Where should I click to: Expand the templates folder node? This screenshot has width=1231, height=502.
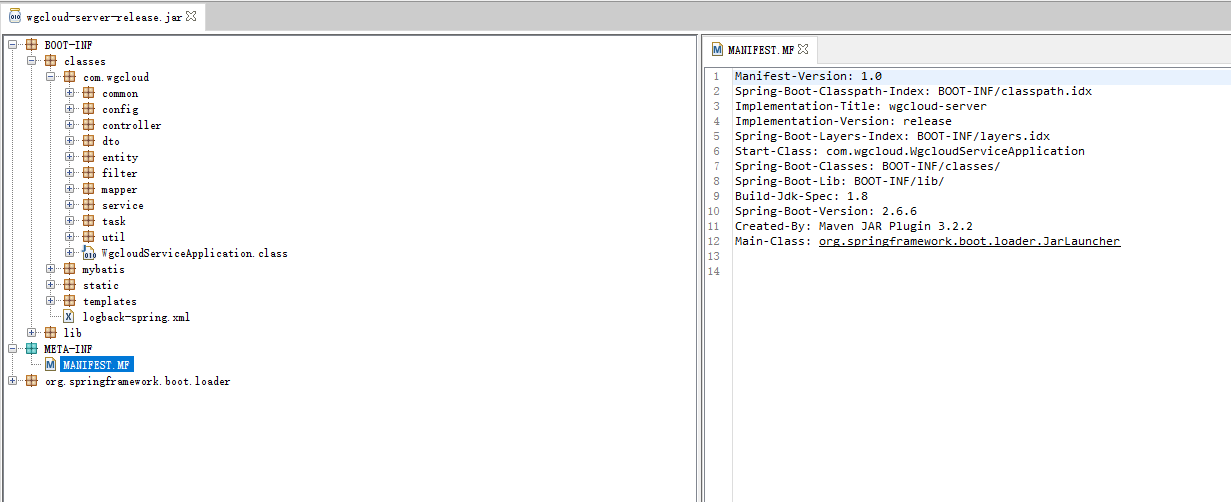click(50, 301)
